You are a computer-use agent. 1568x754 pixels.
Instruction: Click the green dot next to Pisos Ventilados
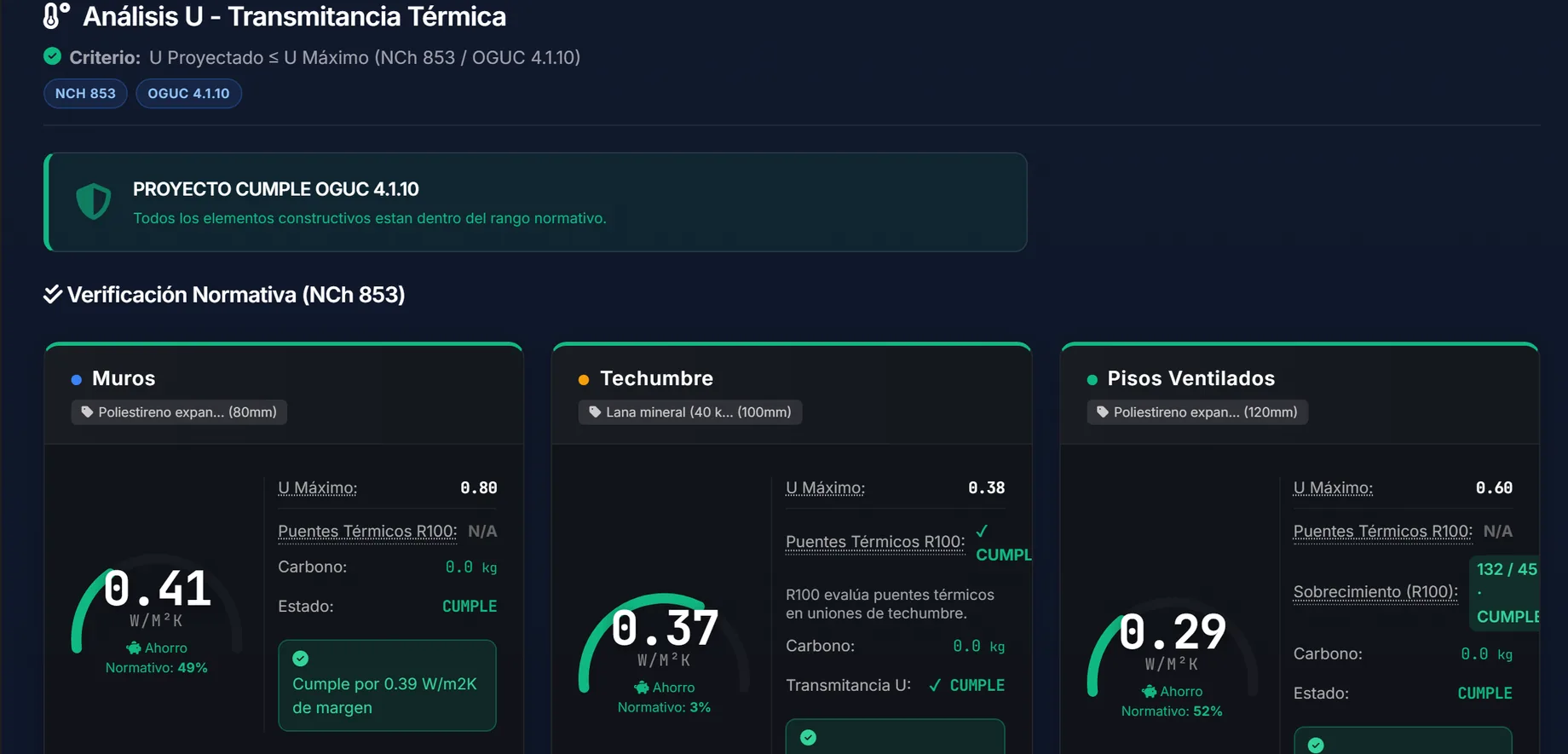[x=1092, y=379]
